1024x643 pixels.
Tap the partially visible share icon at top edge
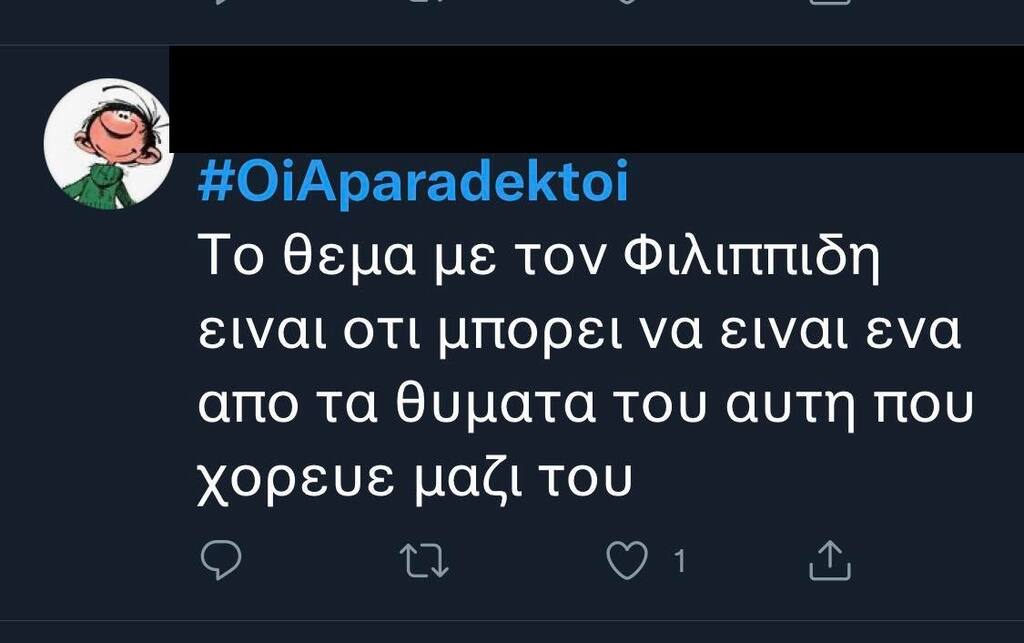coord(829,3)
